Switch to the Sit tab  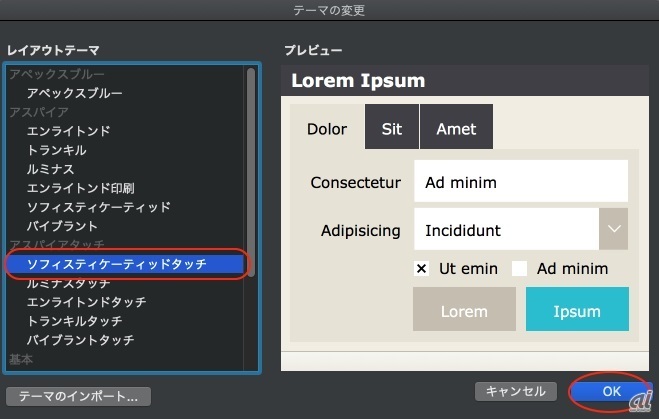[x=392, y=129]
